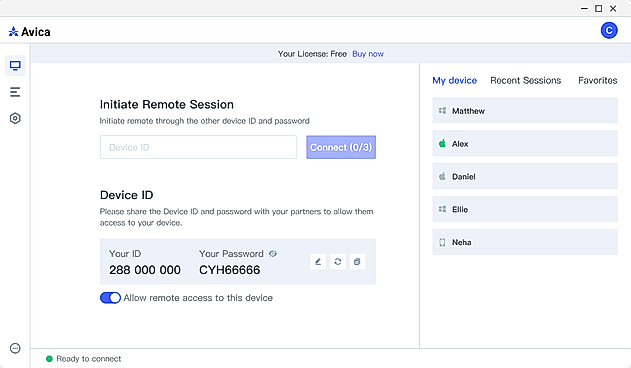Refresh the password with the reload icon
Viewport: 631px width, 368px height.
338,262
